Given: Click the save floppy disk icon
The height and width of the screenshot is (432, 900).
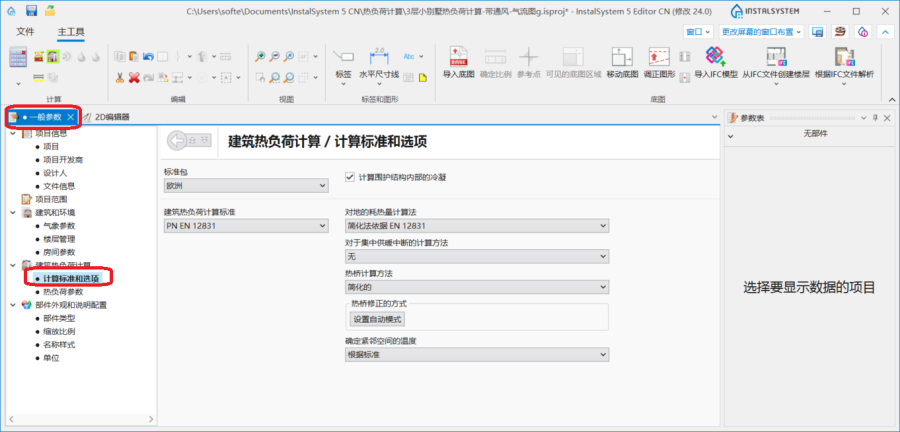Looking at the screenshot, I should (32, 10).
